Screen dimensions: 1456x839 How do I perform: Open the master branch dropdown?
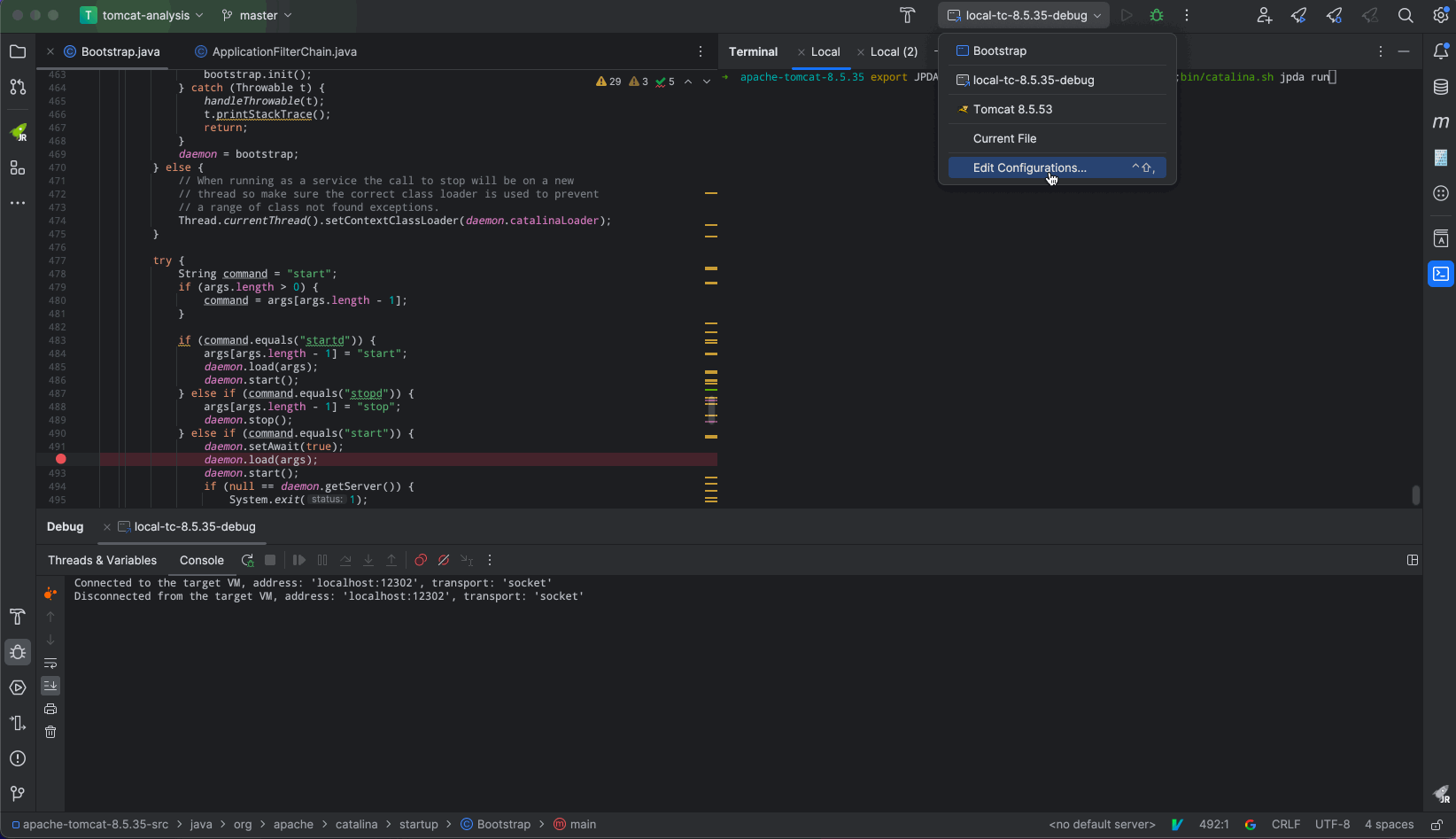pos(257,15)
